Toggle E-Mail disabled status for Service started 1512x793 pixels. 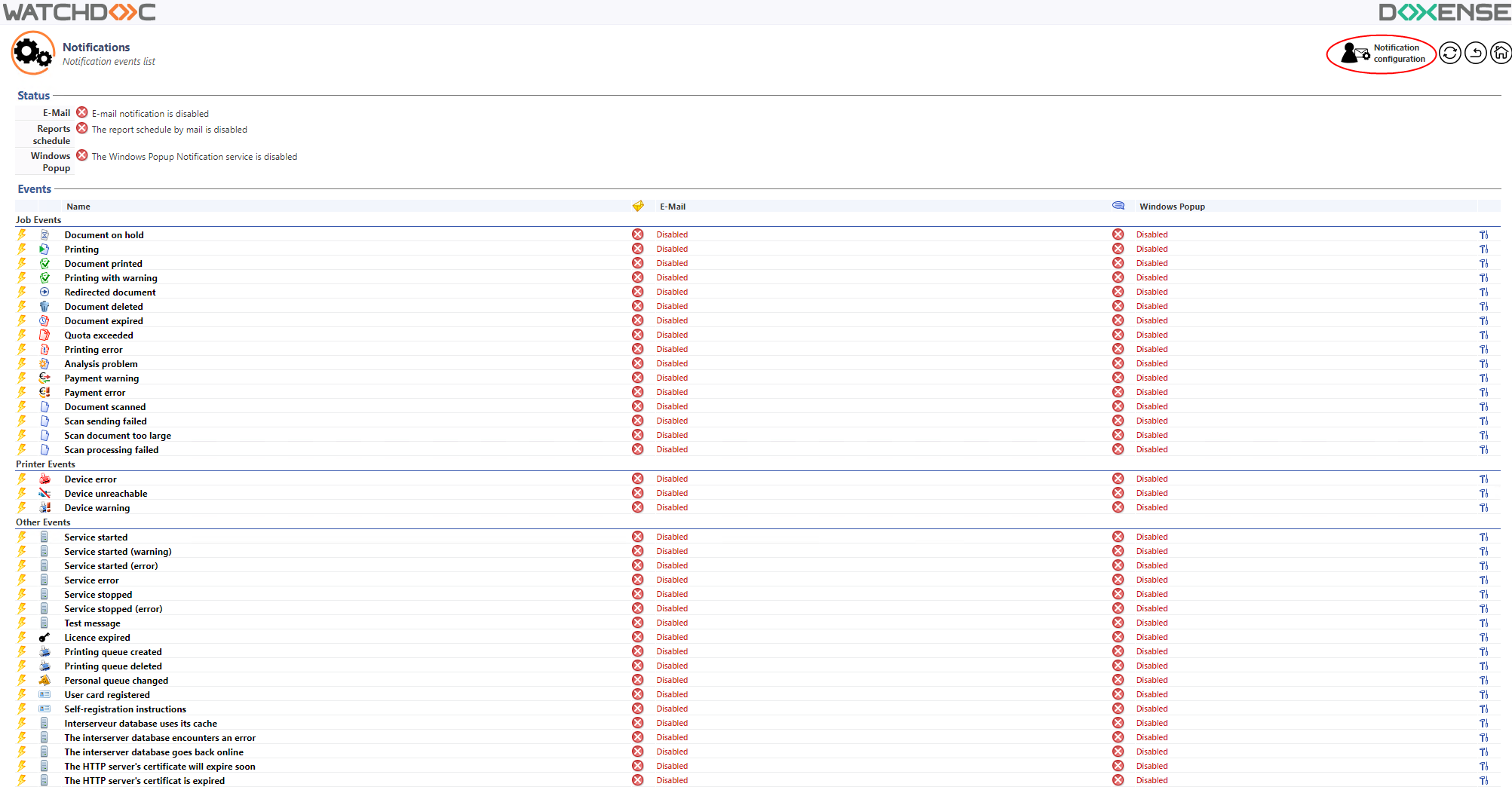tap(638, 537)
